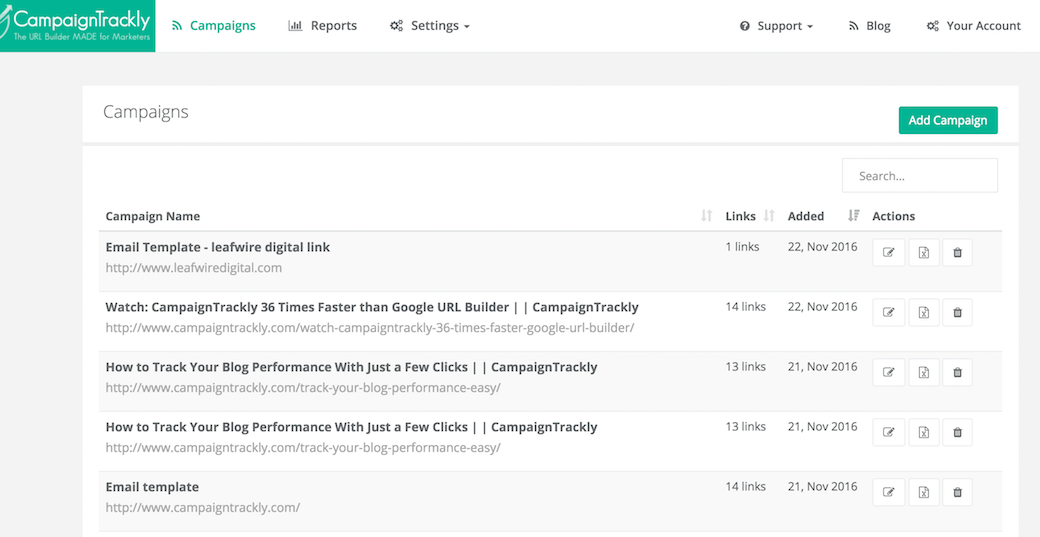Image resolution: width=1040 pixels, height=537 pixels.
Task: Delete the leafwire digital link campaign
Action: 957,253
